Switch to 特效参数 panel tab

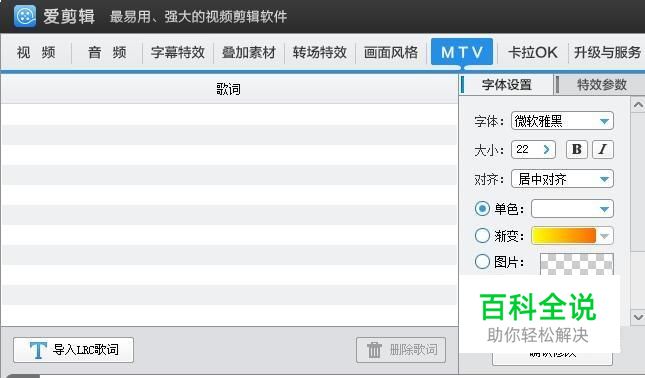pyautogui.click(x=601, y=85)
